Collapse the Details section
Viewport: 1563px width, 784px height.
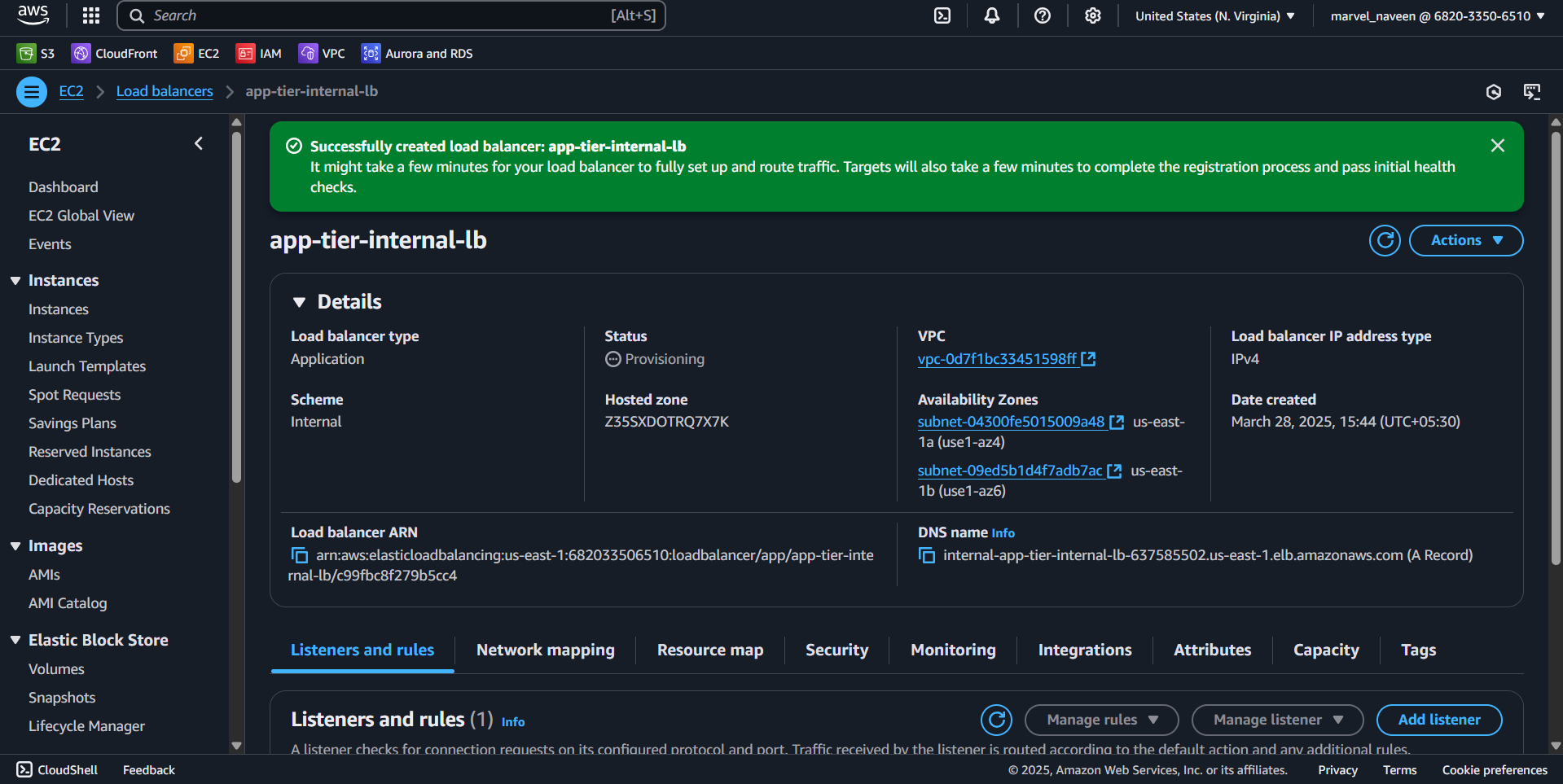[x=299, y=302]
